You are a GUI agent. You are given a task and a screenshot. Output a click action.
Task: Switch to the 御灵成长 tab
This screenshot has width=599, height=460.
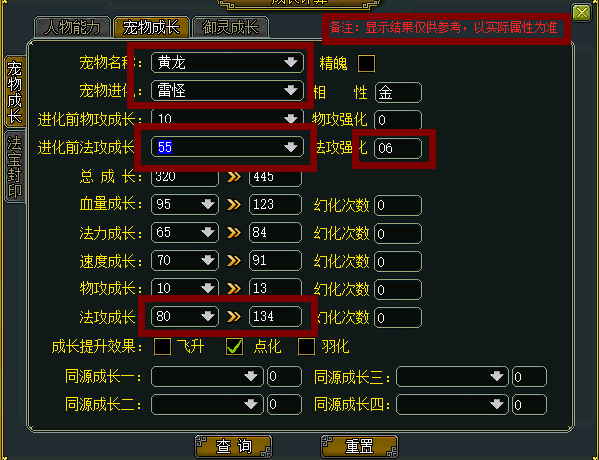tap(230, 28)
